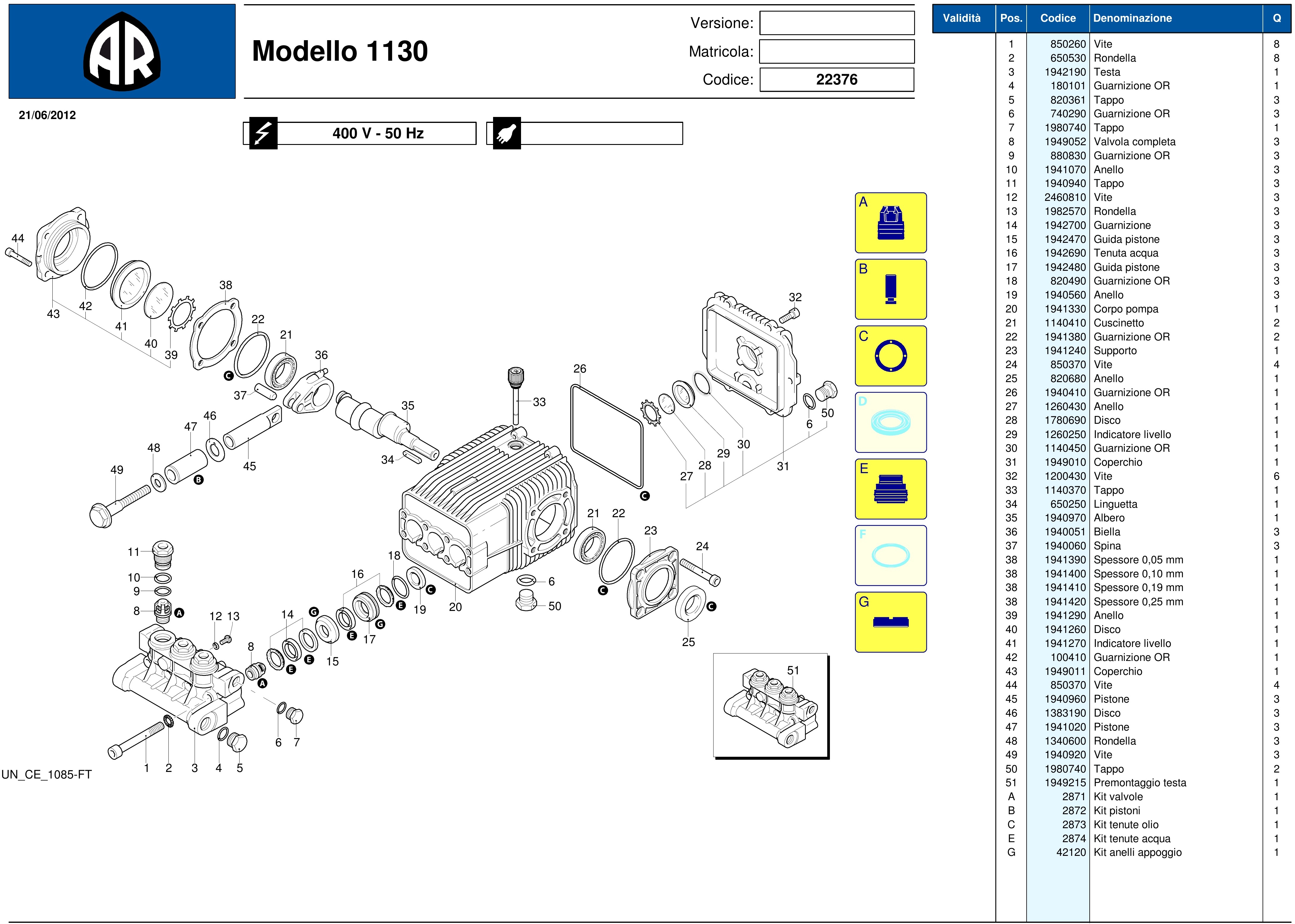Click the AR logo
Image resolution: width=1295 pixels, height=924 pixels.
(122, 52)
